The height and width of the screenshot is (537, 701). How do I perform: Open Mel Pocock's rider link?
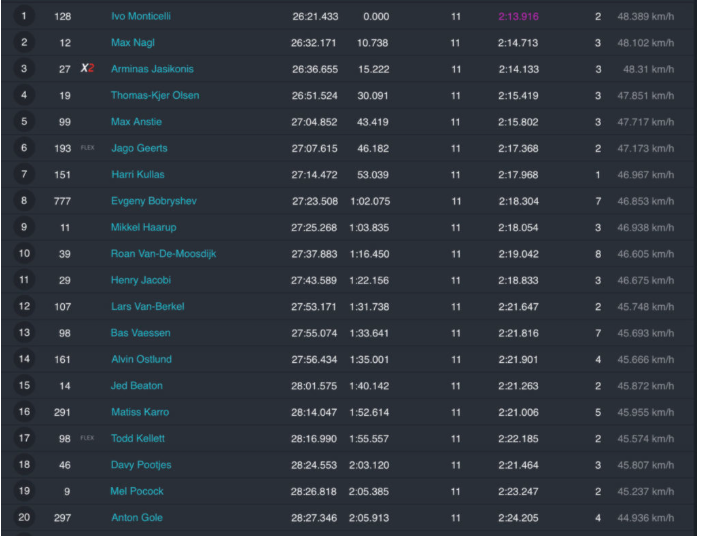pyautogui.click(x=137, y=491)
